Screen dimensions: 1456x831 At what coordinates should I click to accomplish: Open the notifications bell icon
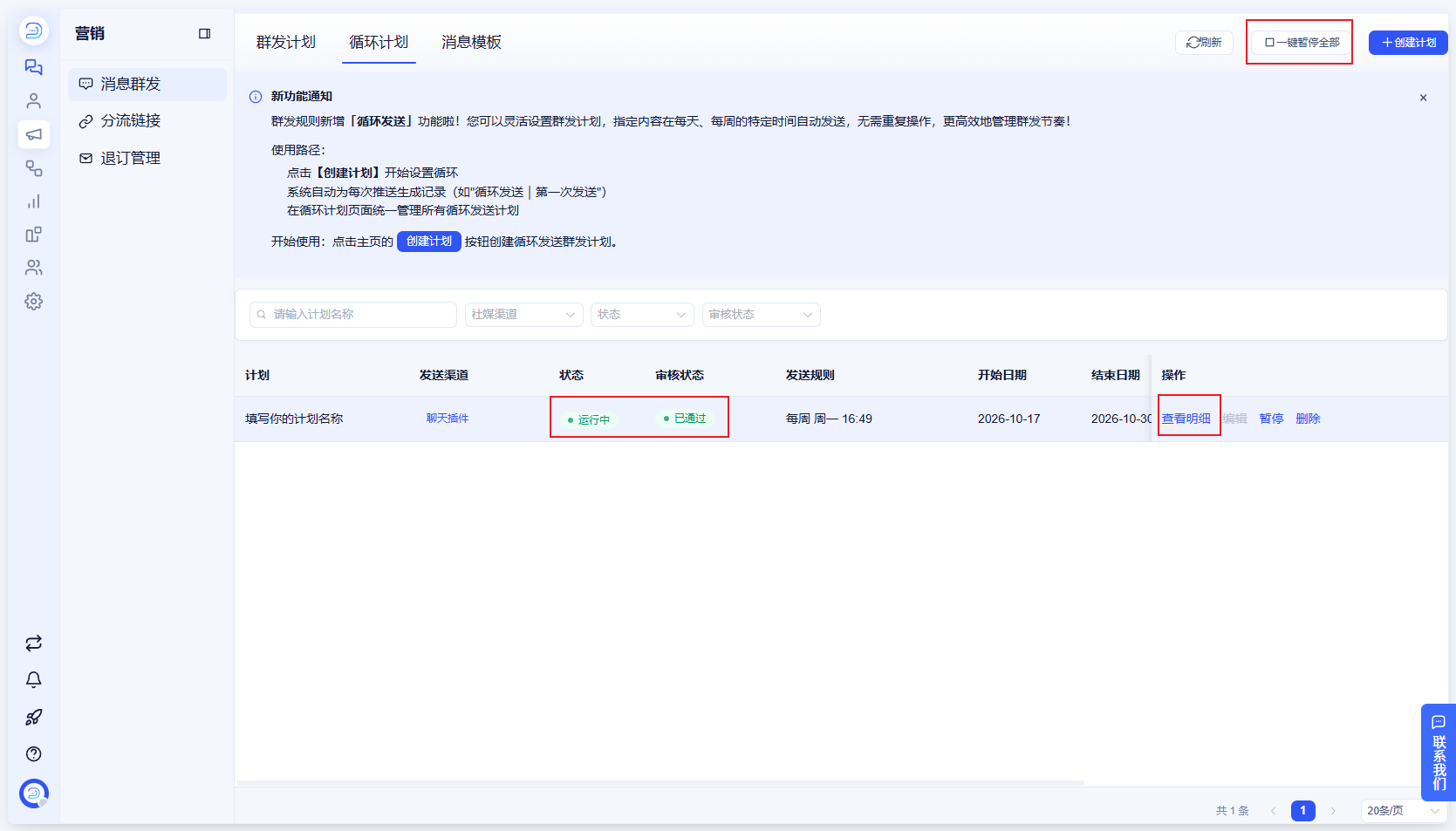click(x=33, y=680)
